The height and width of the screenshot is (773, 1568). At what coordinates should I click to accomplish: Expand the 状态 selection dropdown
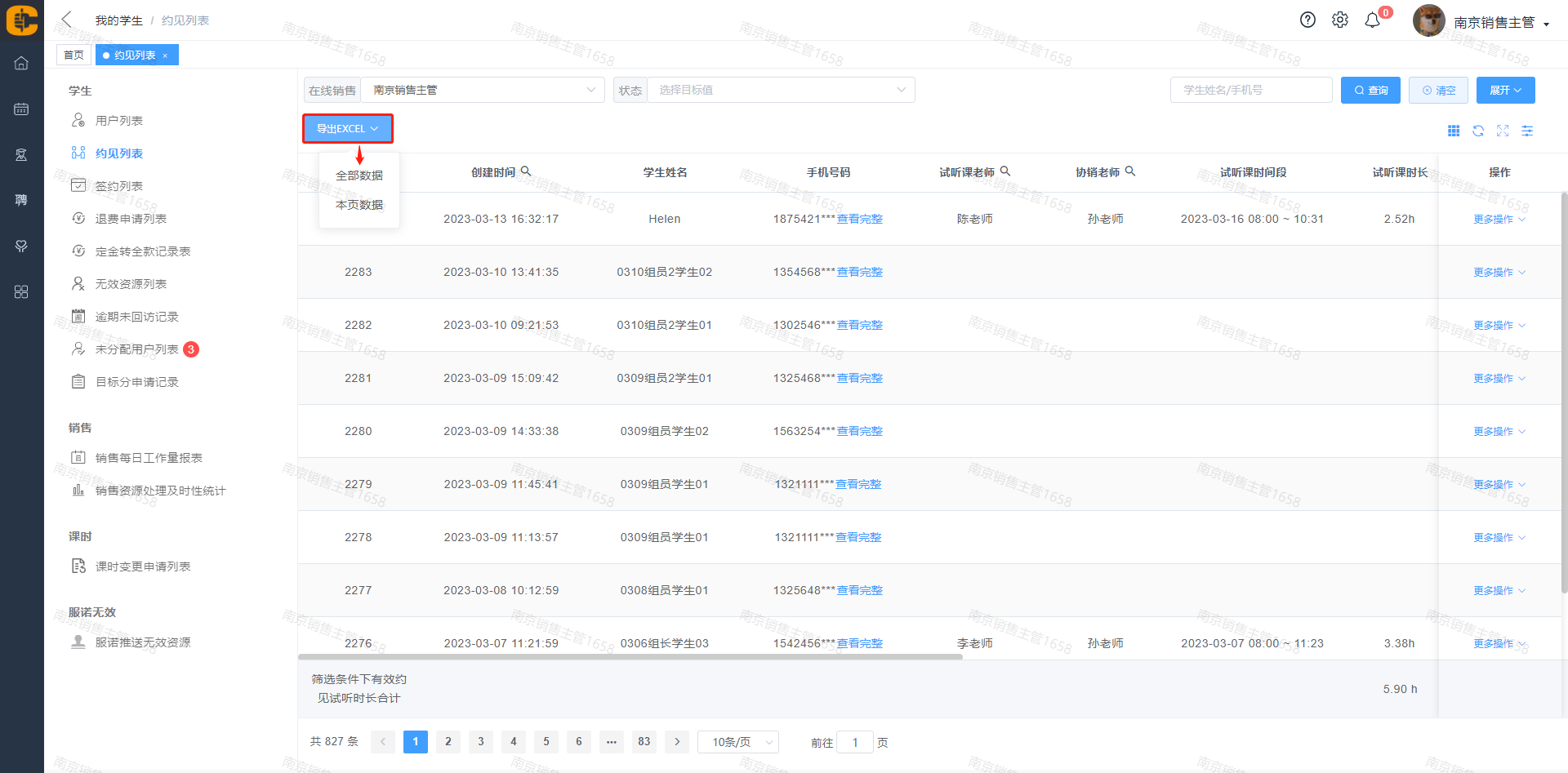780,90
